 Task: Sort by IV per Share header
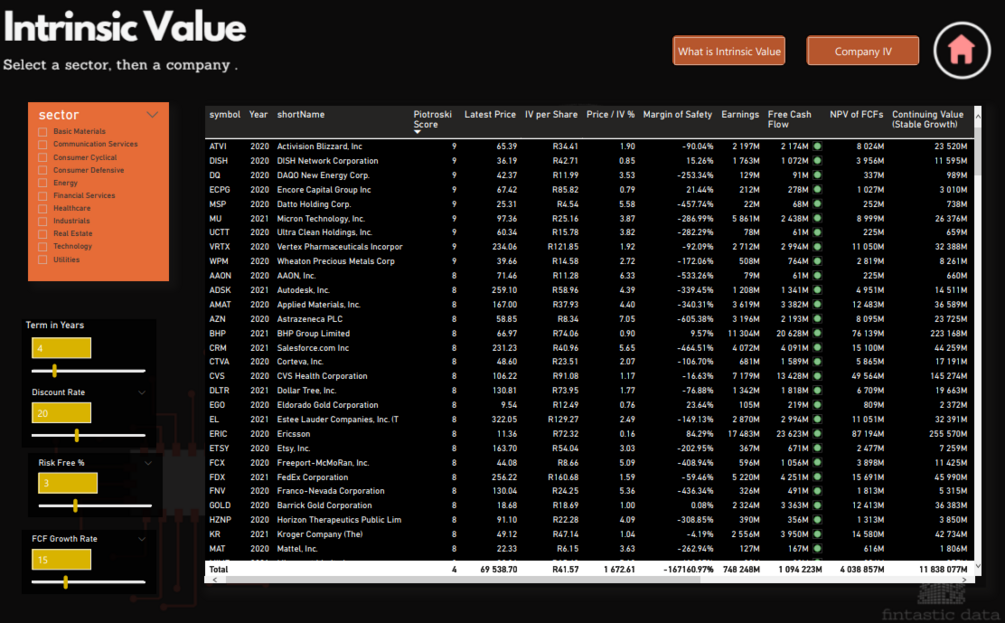tap(551, 115)
